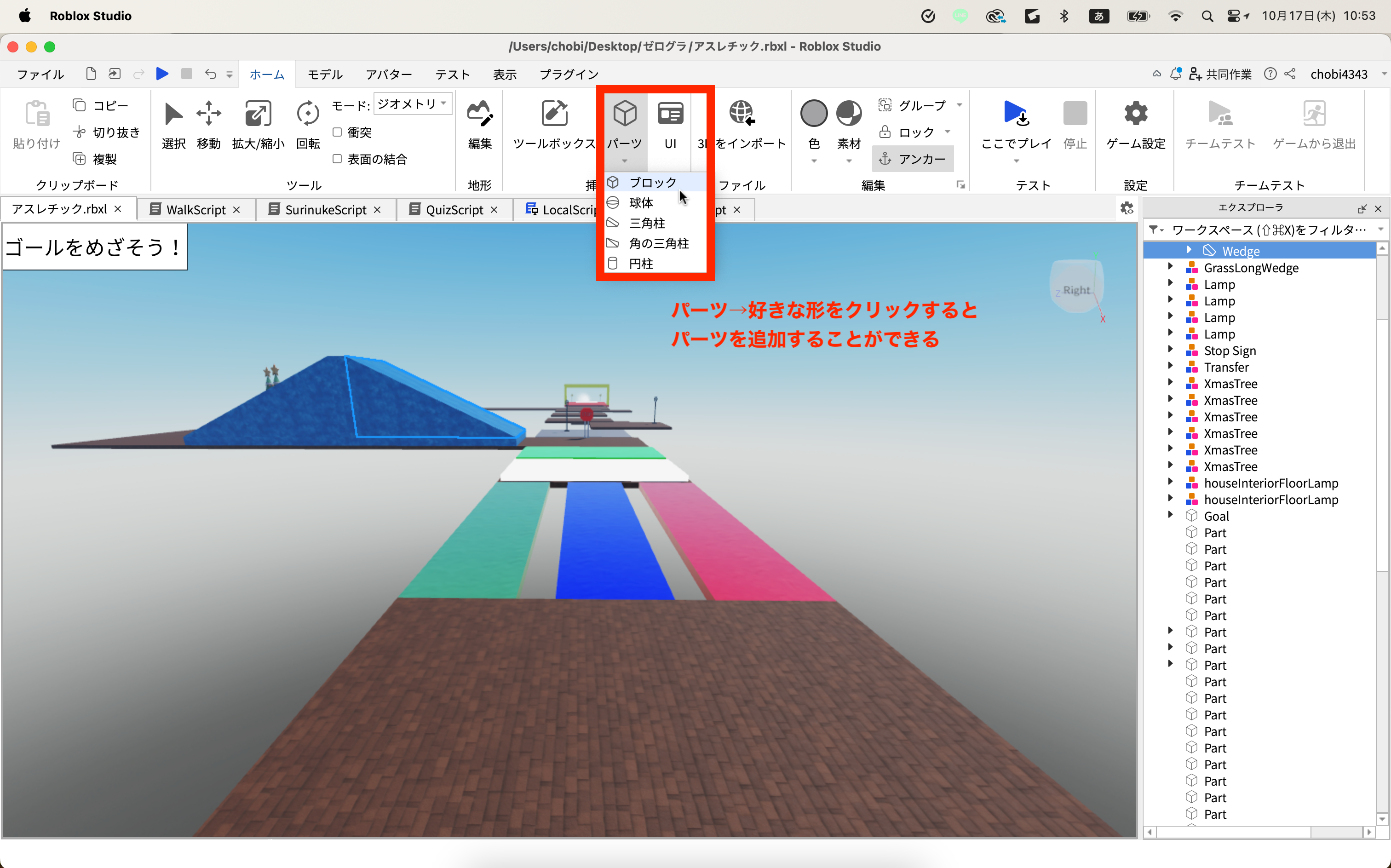Click the ロック (lock) icon

click(x=885, y=132)
